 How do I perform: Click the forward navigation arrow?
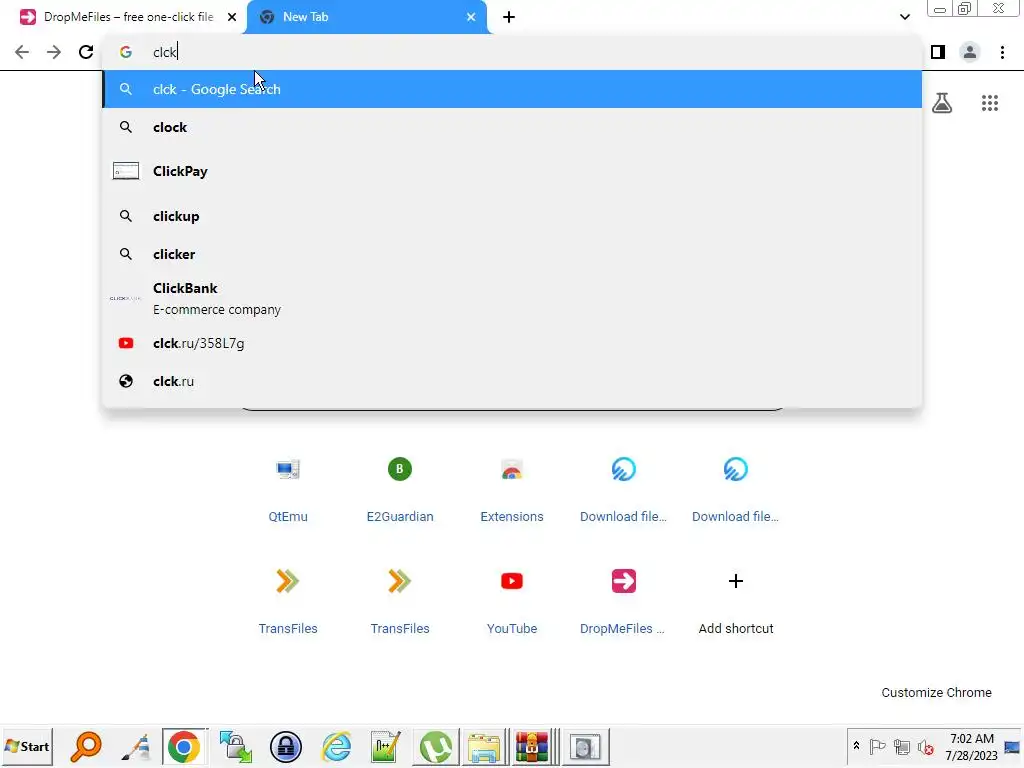click(54, 52)
